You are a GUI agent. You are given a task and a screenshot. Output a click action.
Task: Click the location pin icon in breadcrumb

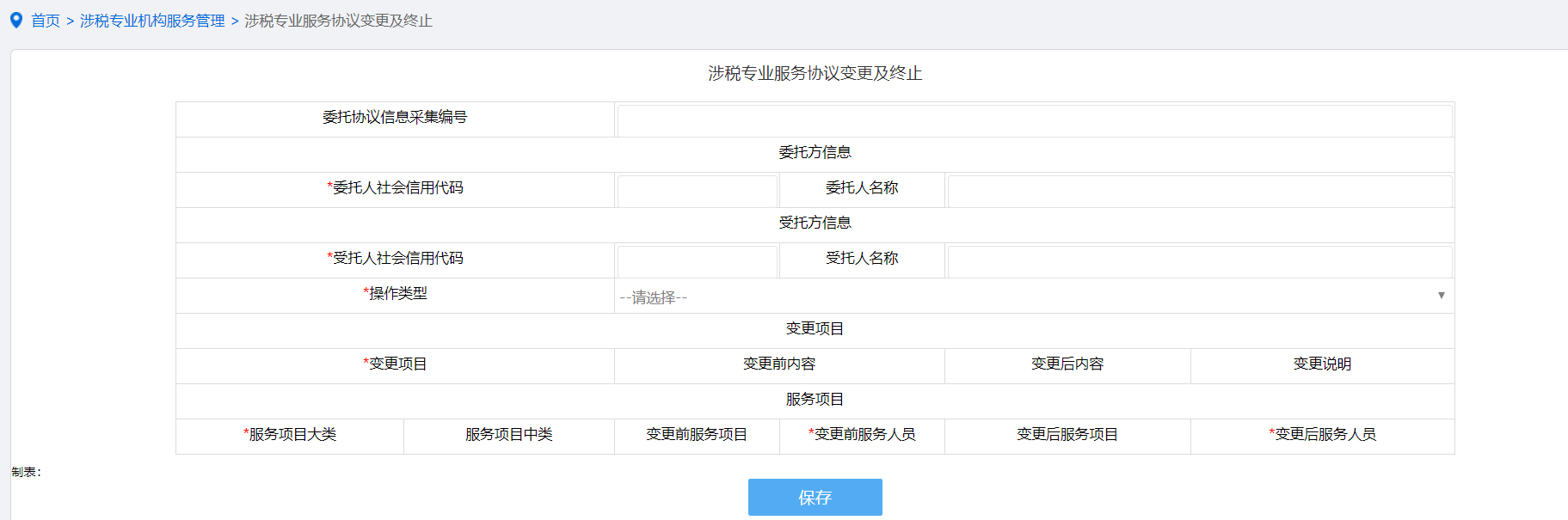pos(16,20)
